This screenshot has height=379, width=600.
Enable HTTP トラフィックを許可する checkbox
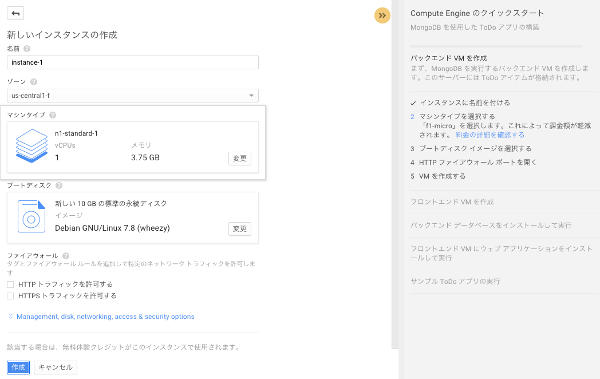pyautogui.click(x=10, y=284)
